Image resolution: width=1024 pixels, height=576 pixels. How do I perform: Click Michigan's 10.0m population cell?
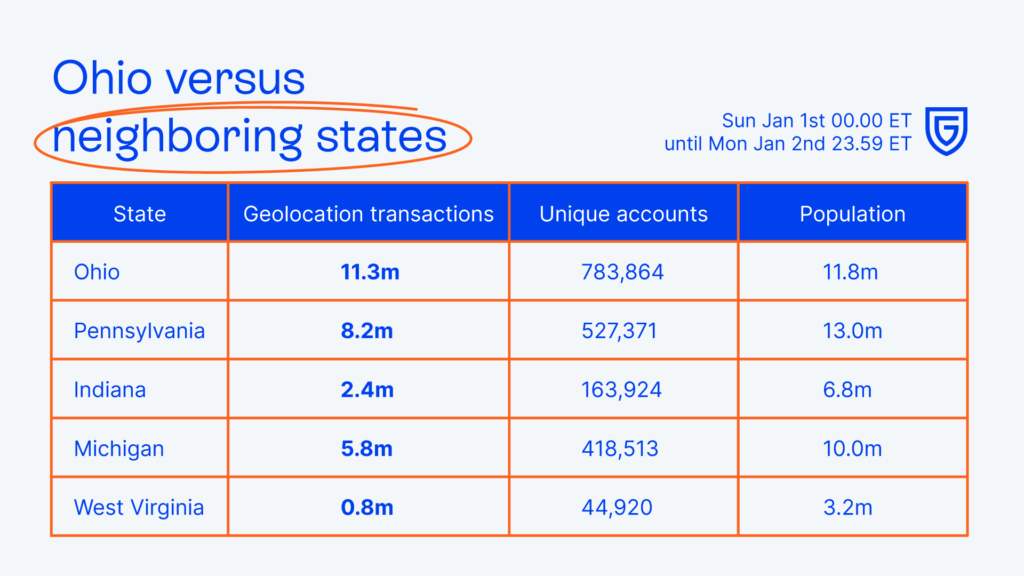coord(852,449)
